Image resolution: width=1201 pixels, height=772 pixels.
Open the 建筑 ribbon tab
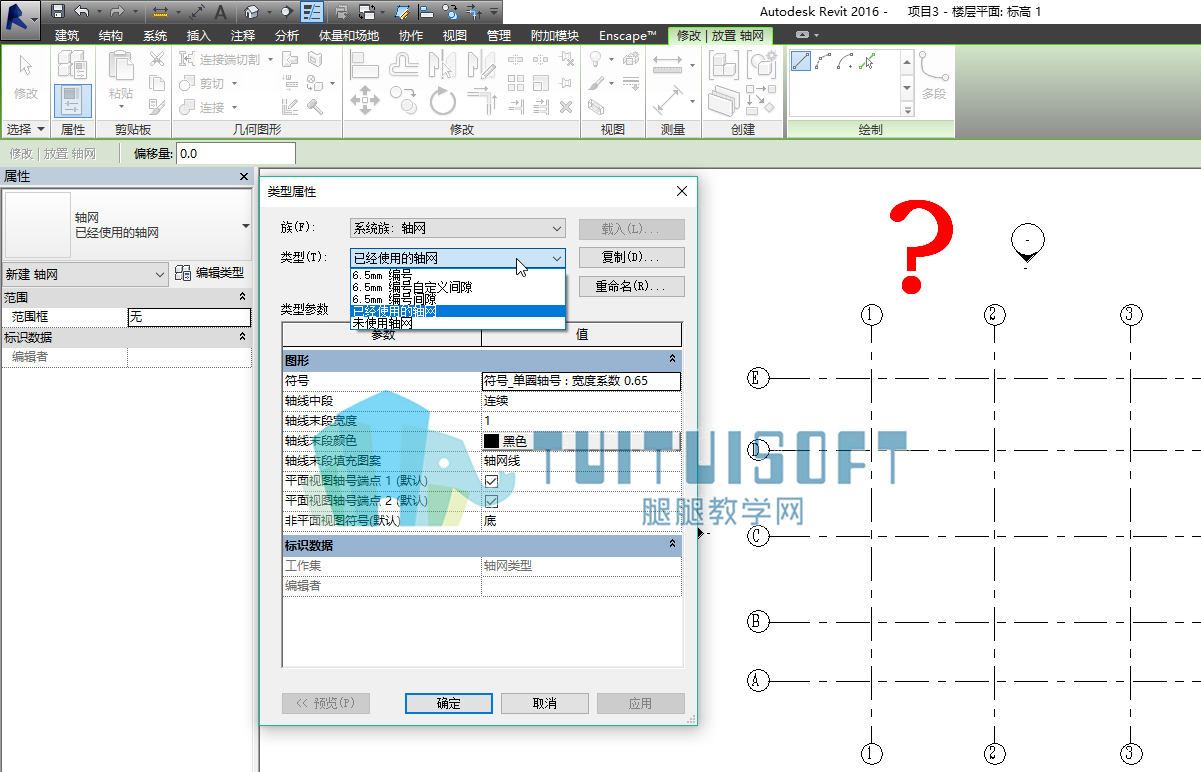(67, 36)
